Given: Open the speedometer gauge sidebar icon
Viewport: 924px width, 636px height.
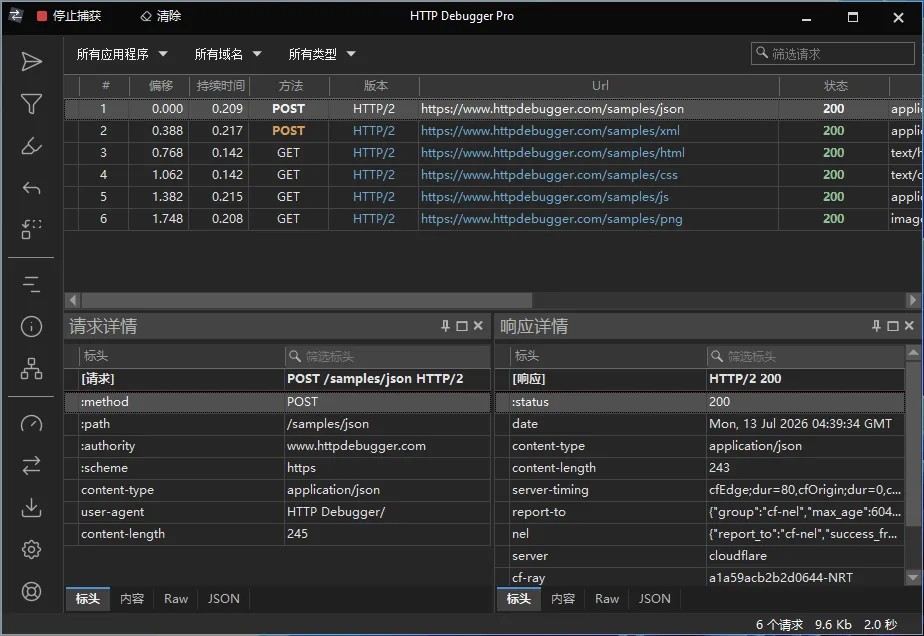Looking at the screenshot, I should (31, 424).
